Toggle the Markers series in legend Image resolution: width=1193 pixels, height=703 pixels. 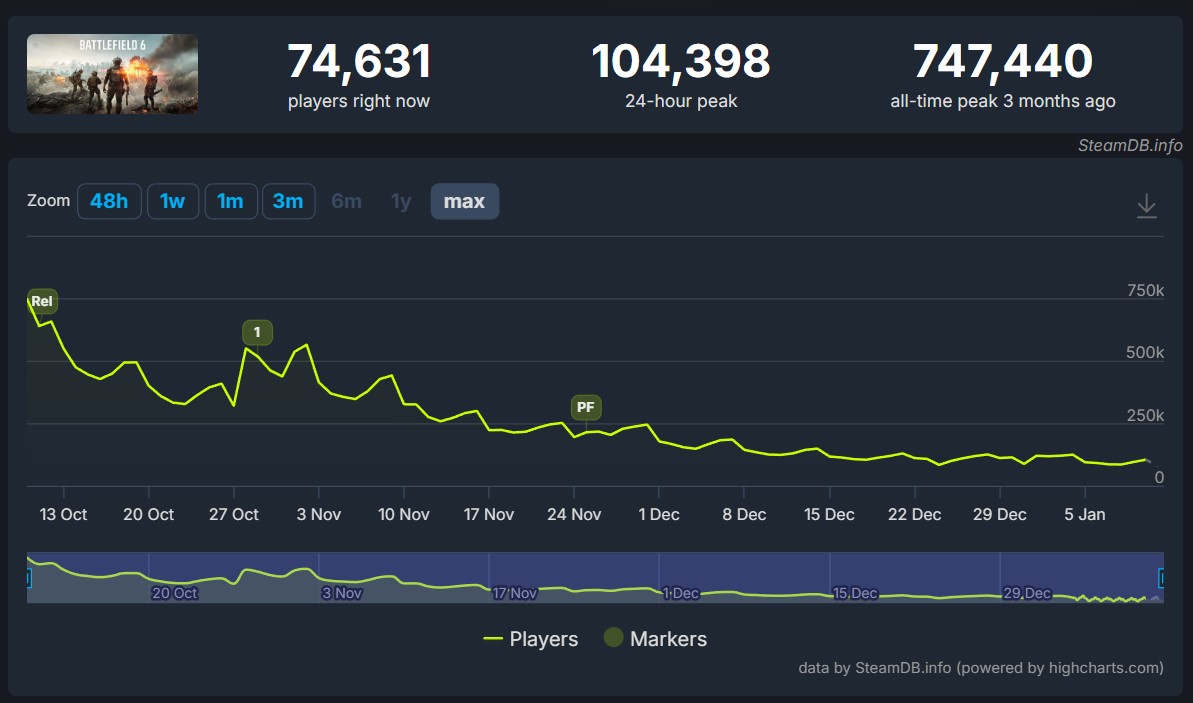click(656, 639)
